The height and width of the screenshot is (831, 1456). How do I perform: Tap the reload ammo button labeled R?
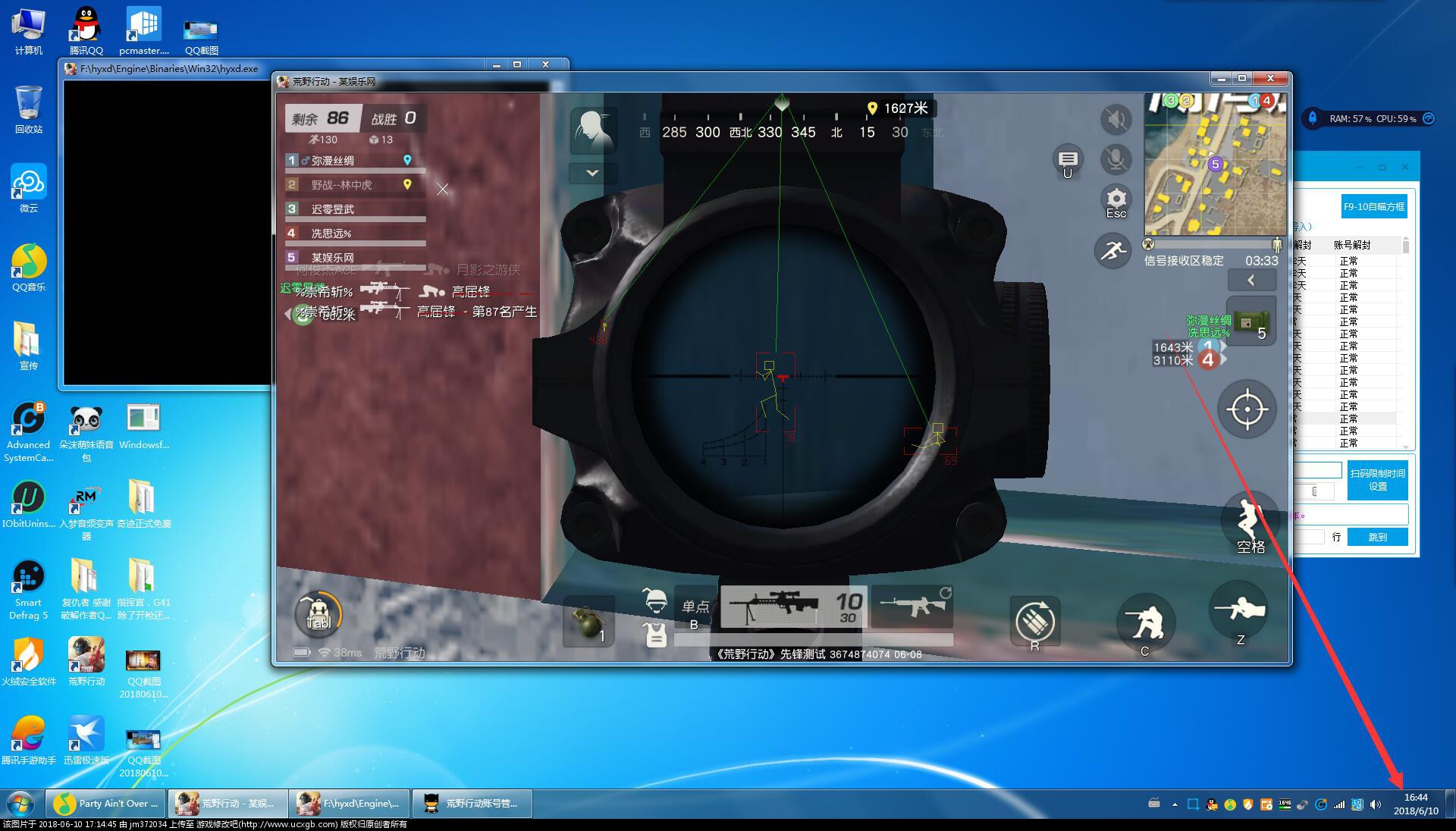[x=1035, y=624]
